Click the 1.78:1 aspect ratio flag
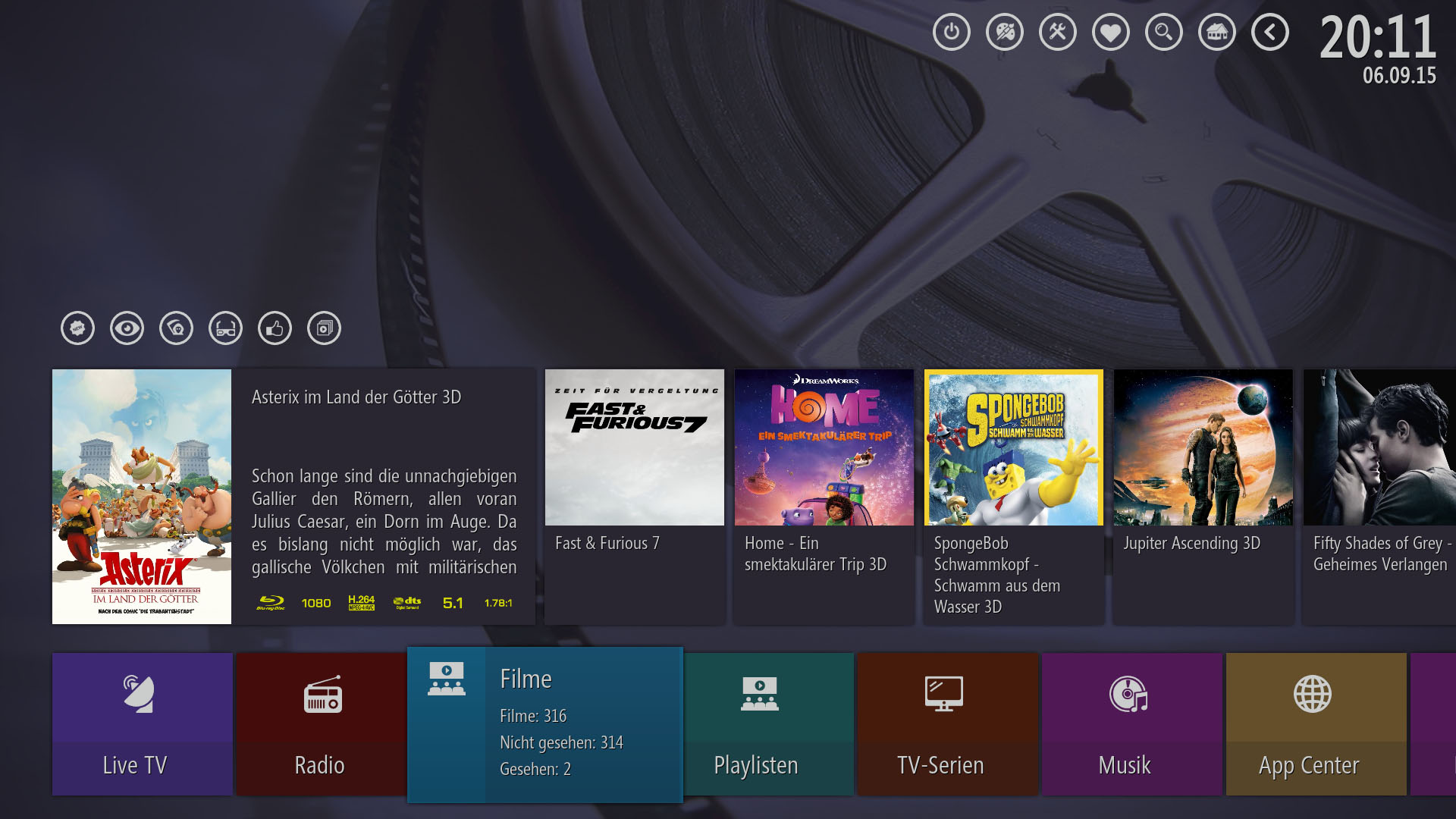The width and height of the screenshot is (1456, 819). tap(498, 603)
